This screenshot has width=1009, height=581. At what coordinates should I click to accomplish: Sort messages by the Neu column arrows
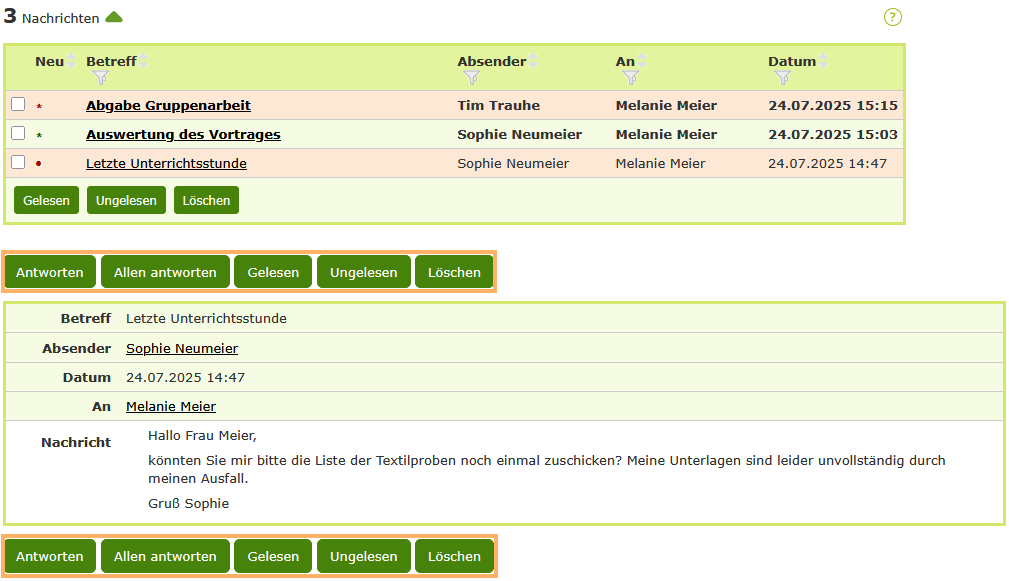pos(72,62)
